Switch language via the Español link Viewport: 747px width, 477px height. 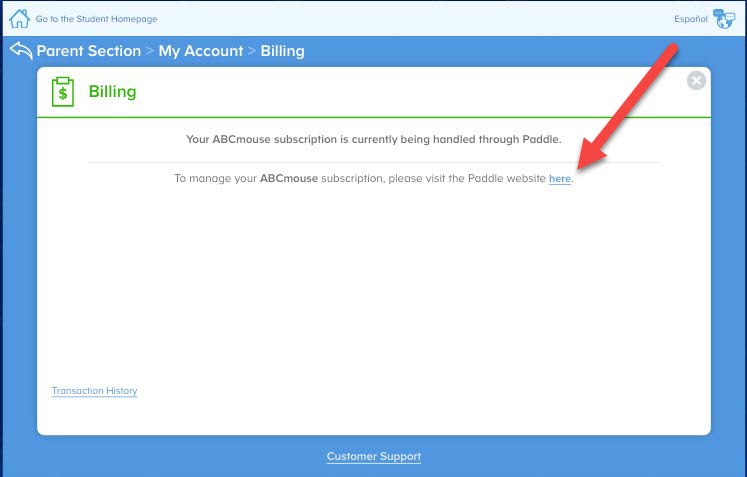(692, 19)
